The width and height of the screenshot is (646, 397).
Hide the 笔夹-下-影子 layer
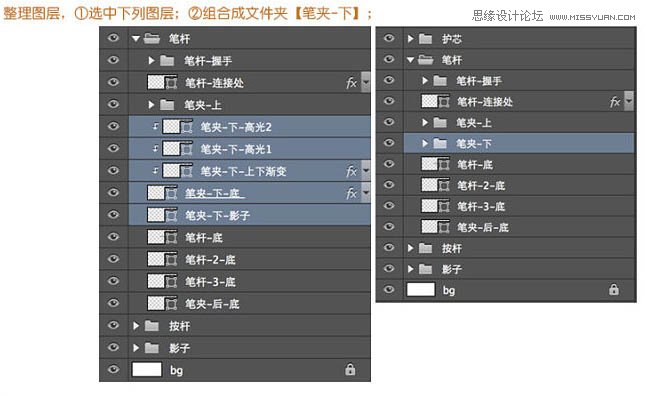[x=113, y=215]
